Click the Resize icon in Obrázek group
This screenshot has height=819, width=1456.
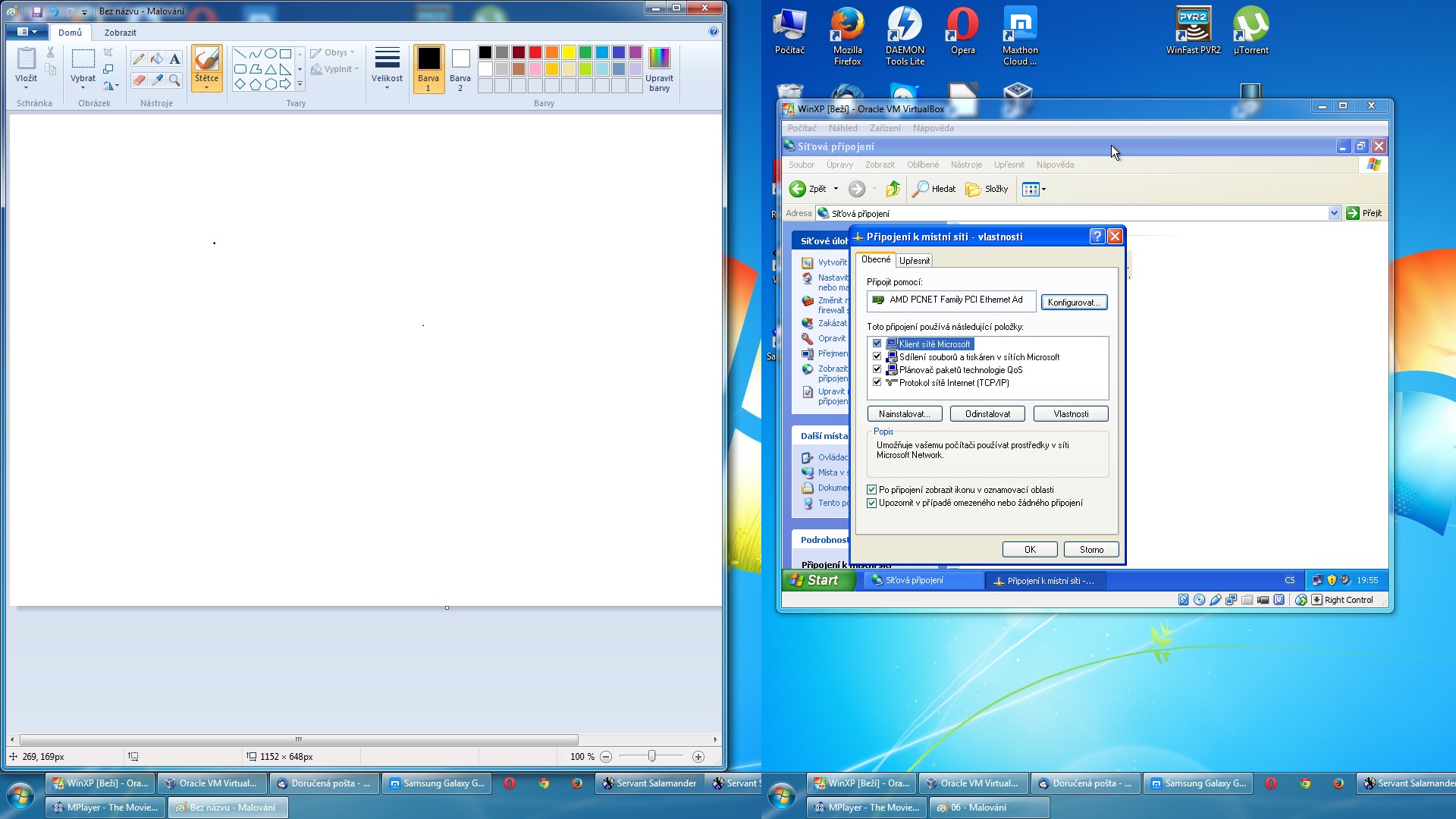click(108, 69)
